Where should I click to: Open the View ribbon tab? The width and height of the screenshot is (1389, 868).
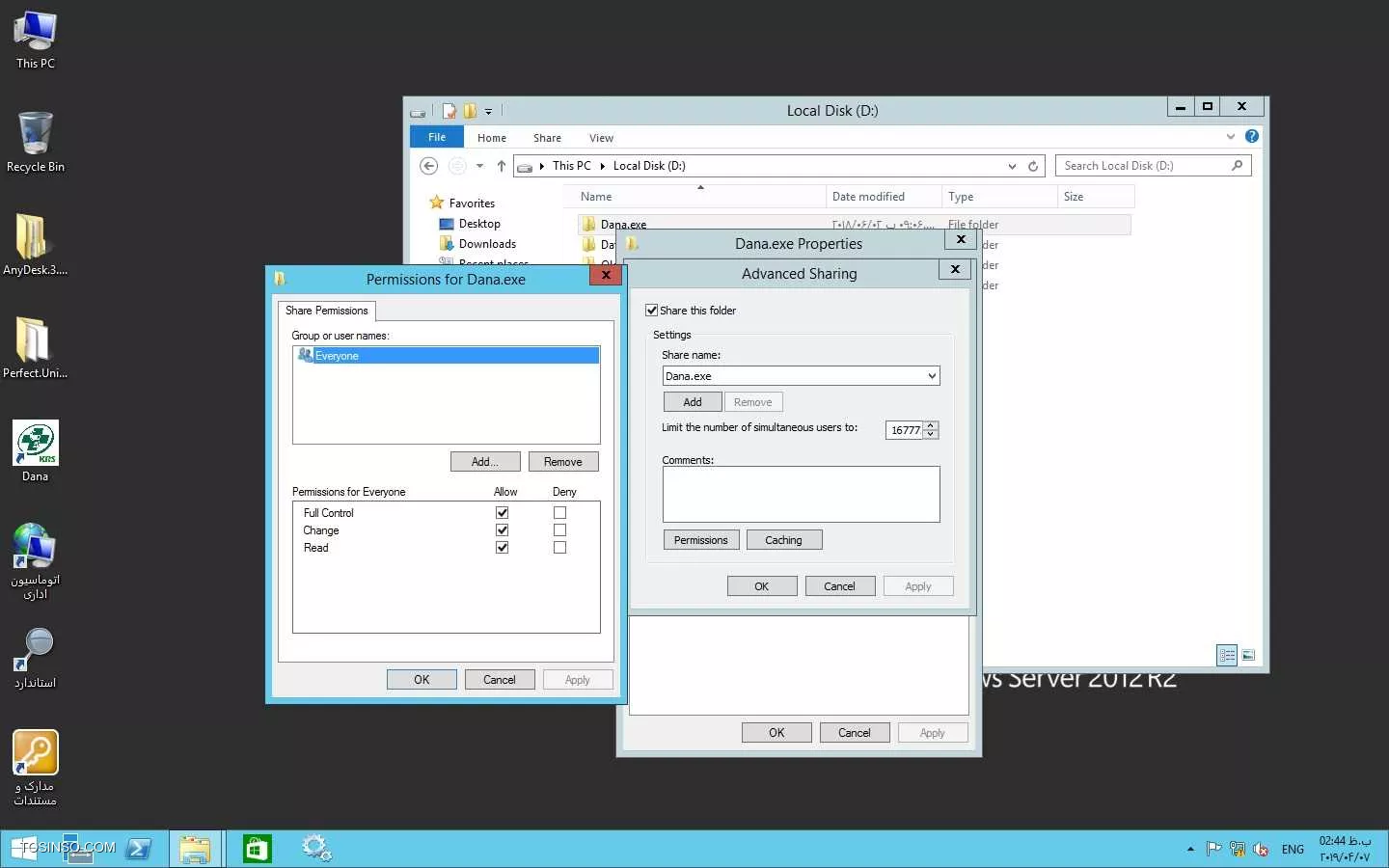601,138
